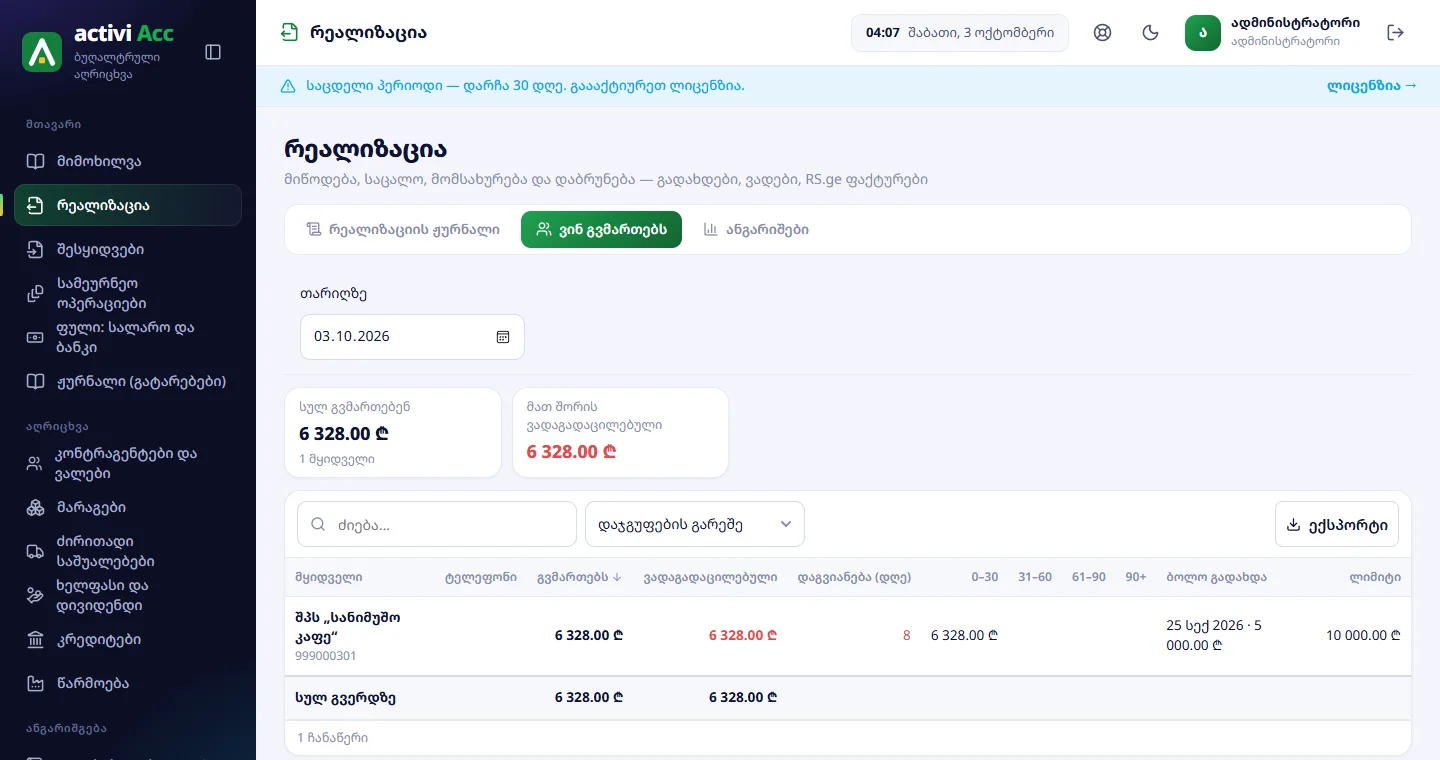The image size is (1440, 760).
Task: Open შესყიდვები in the sidebar
Action: [x=128, y=250]
